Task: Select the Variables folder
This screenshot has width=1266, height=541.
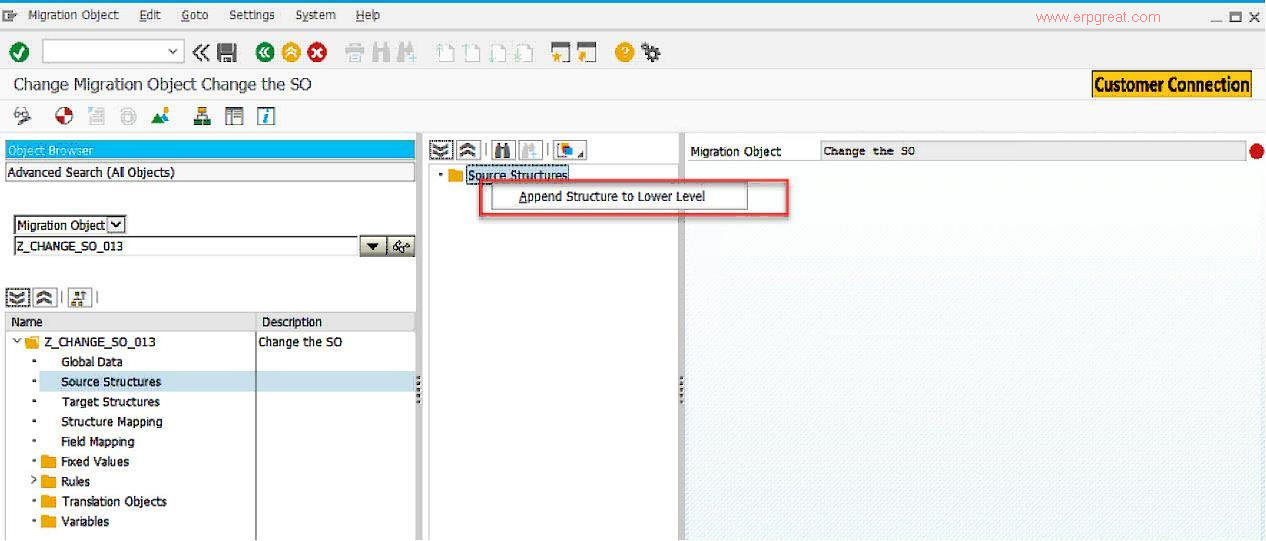Action: pyautogui.click(x=85, y=522)
